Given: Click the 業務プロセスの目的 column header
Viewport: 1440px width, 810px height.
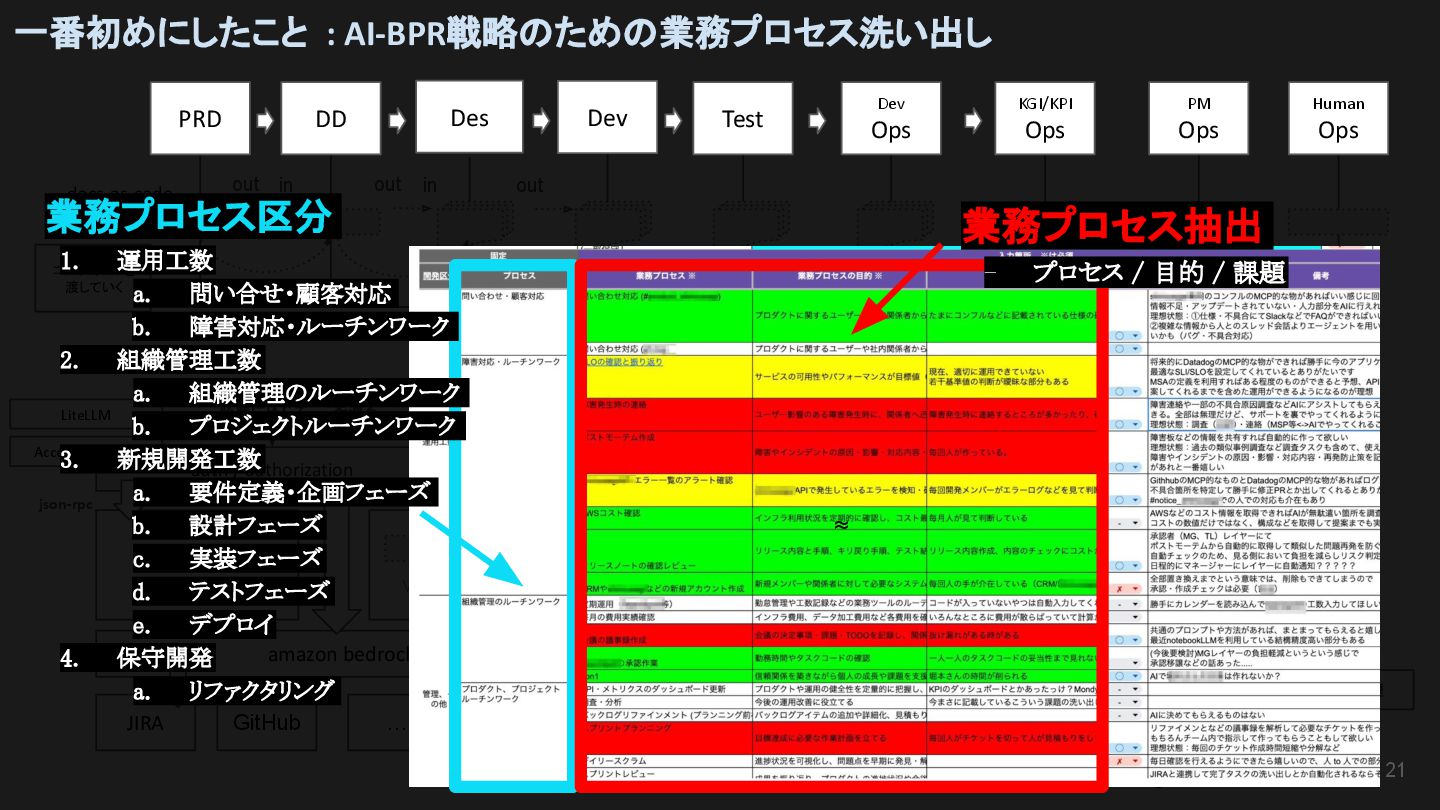Looking at the screenshot, I should (839, 275).
